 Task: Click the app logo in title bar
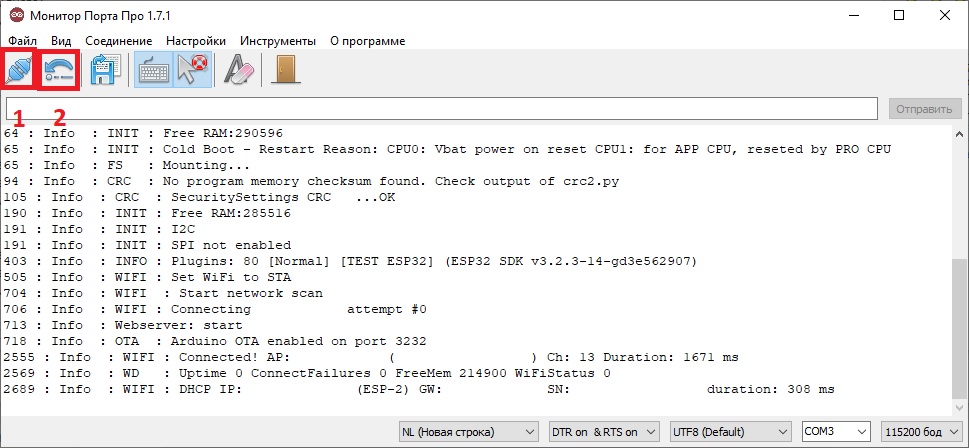[x=17, y=15]
